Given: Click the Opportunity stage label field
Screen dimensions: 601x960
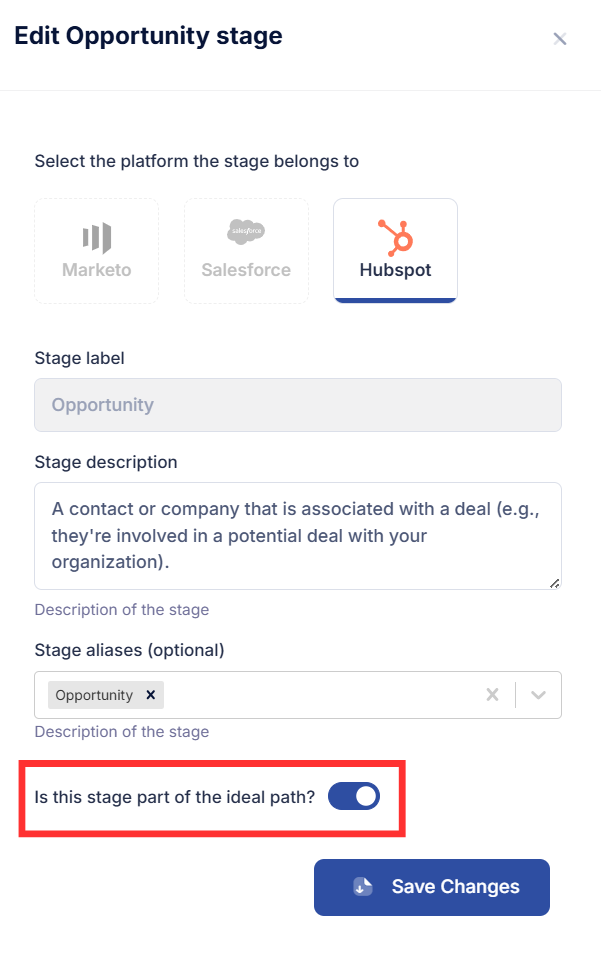Looking at the screenshot, I should (x=298, y=405).
